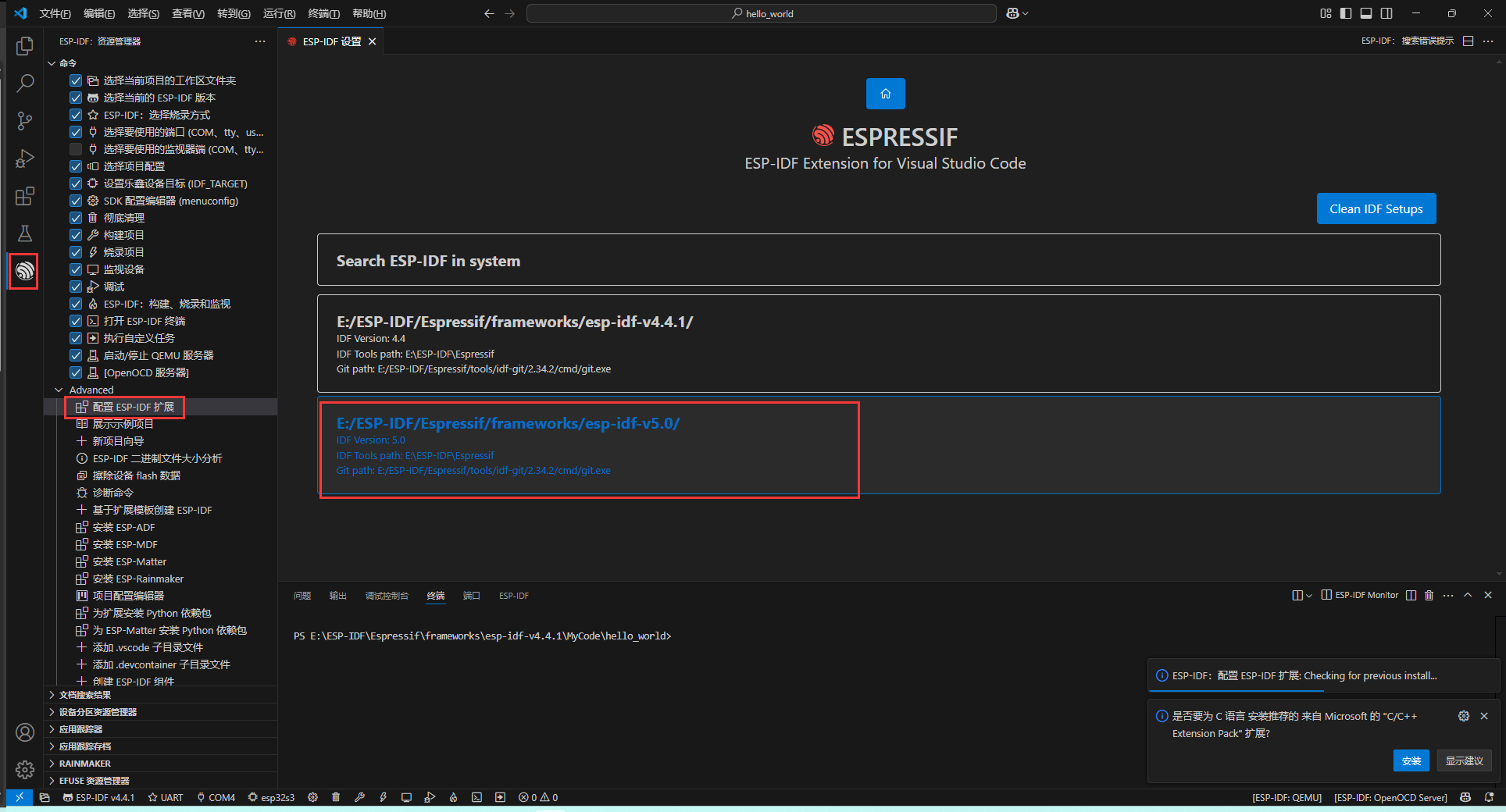Switch to the '问题' panel tab
1506x812 pixels.
[302, 596]
